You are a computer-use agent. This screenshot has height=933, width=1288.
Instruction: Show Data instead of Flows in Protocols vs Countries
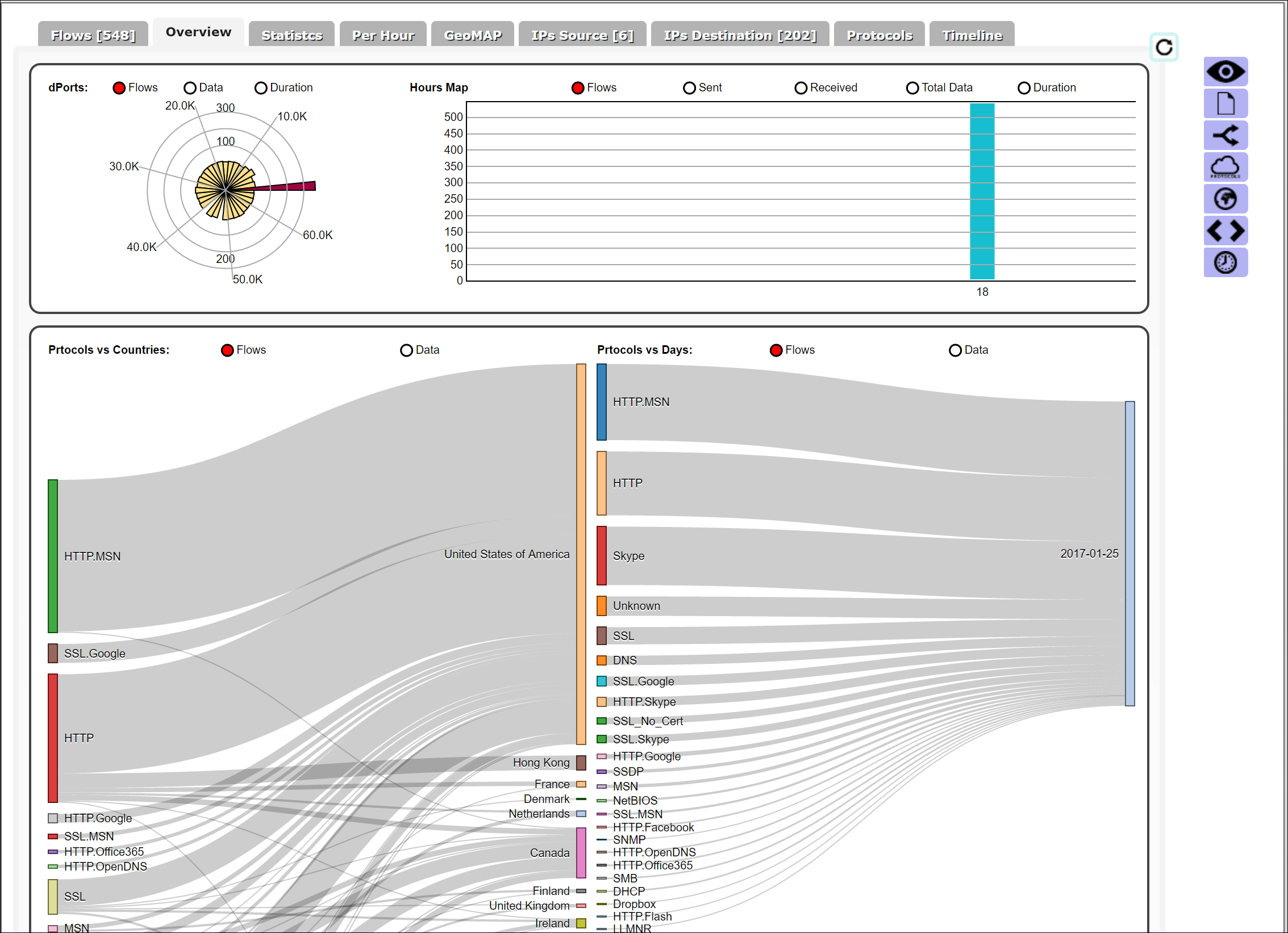[406, 350]
